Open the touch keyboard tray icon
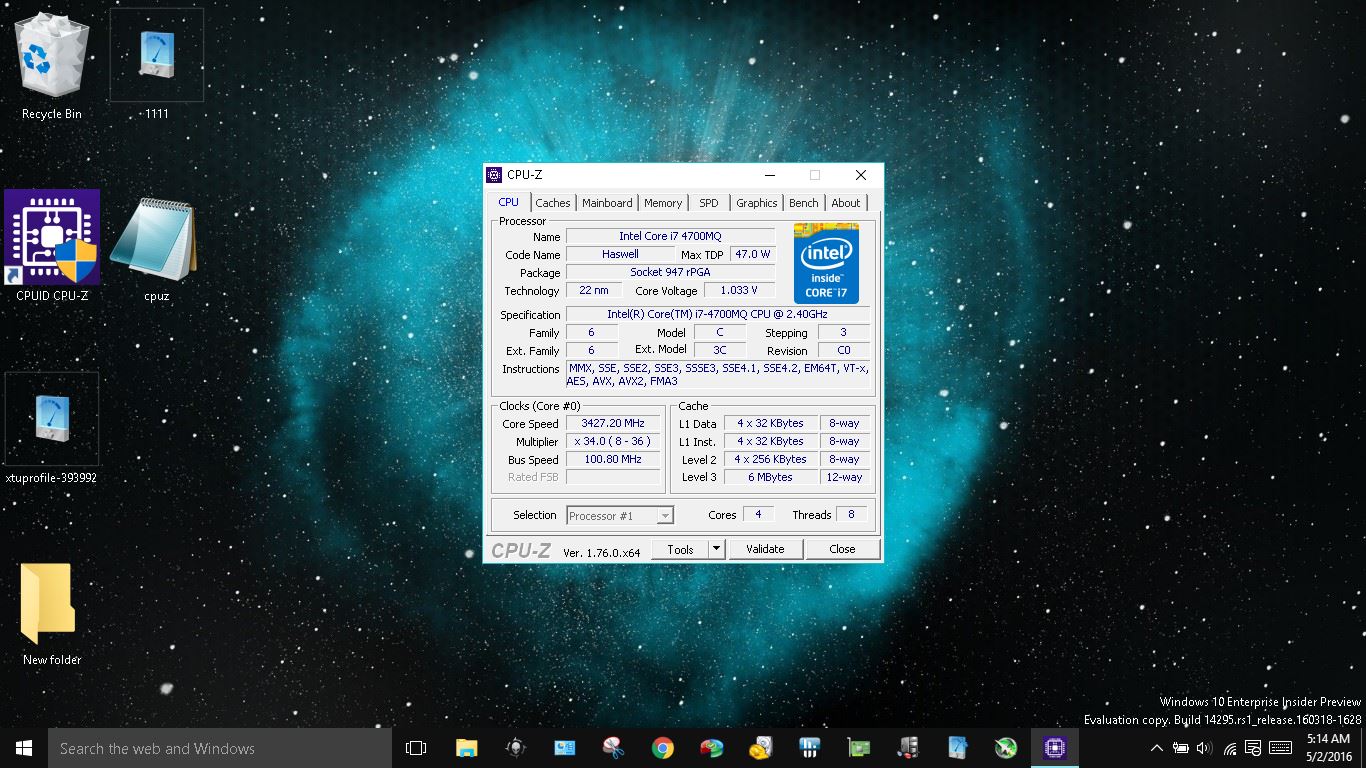The height and width of the screenshot is (768, 1366). tap(1280, 748)
